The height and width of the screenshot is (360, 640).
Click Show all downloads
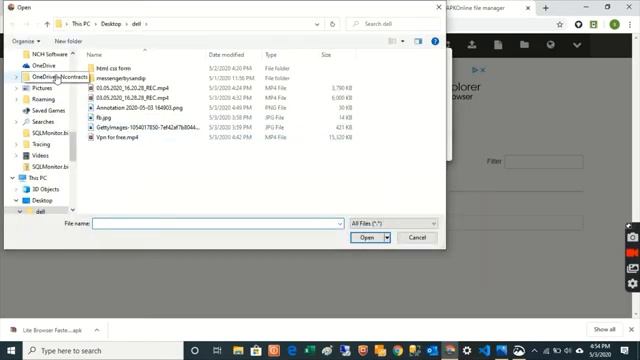[x=604, y=329]
